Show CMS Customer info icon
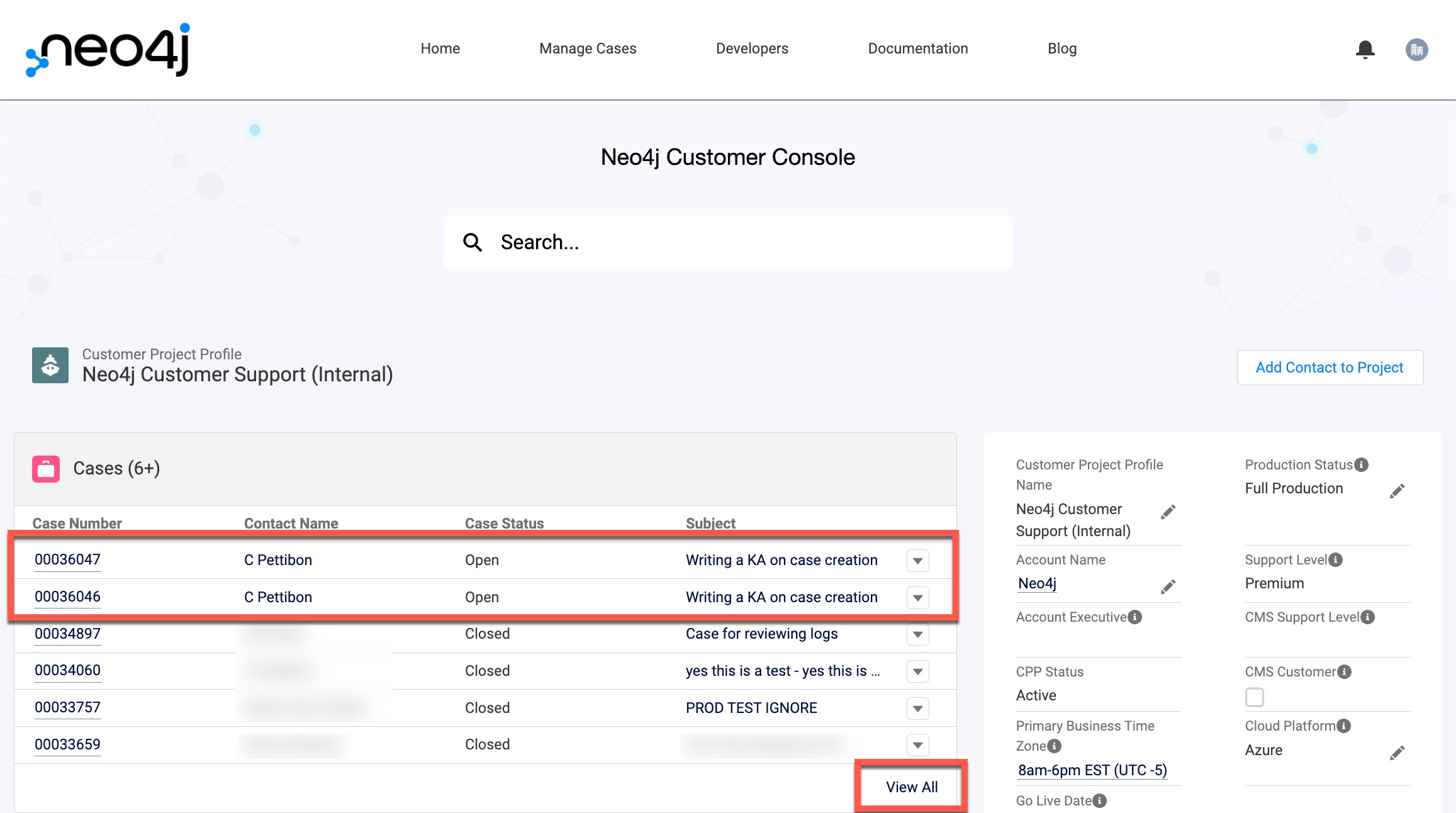The height and width of the screenshot is (813, 1456). click(x=1344, y=672)
